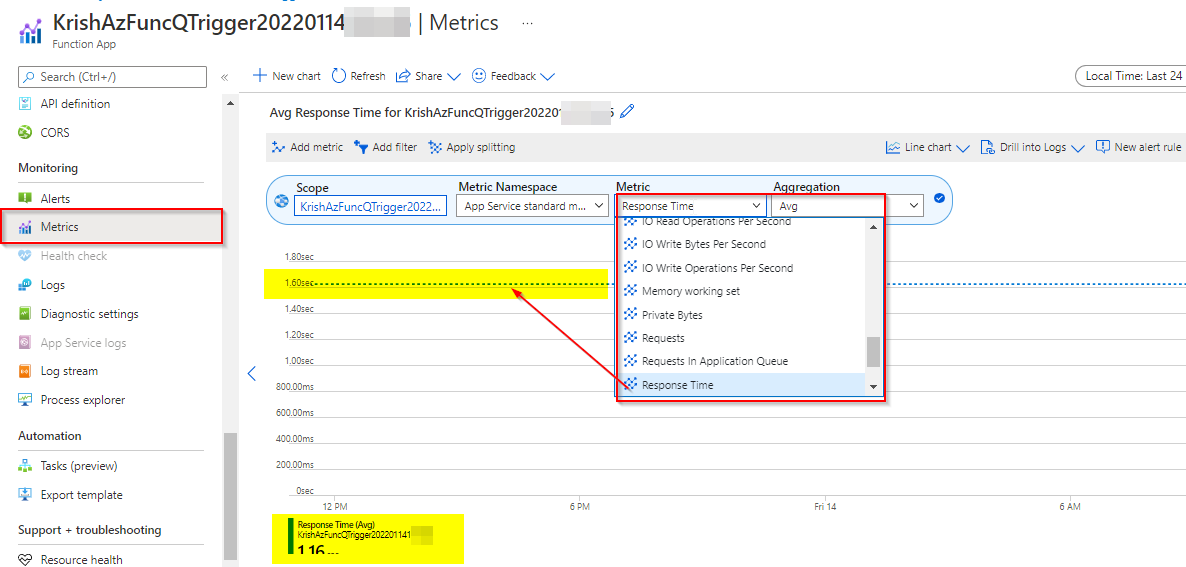Click the blue checkmark beside Aggregation

point(939,198)
